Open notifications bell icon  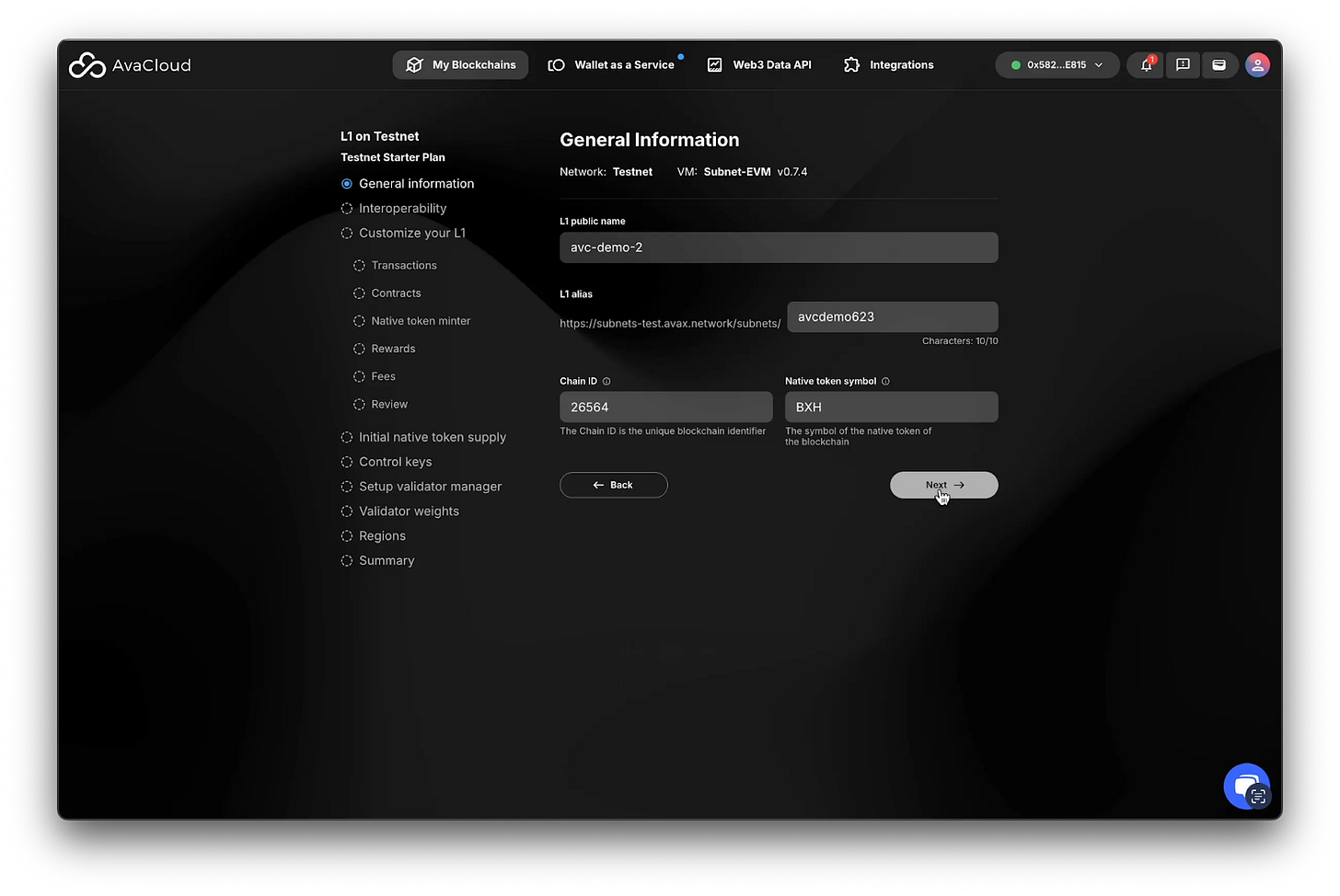click(1146, 65)
